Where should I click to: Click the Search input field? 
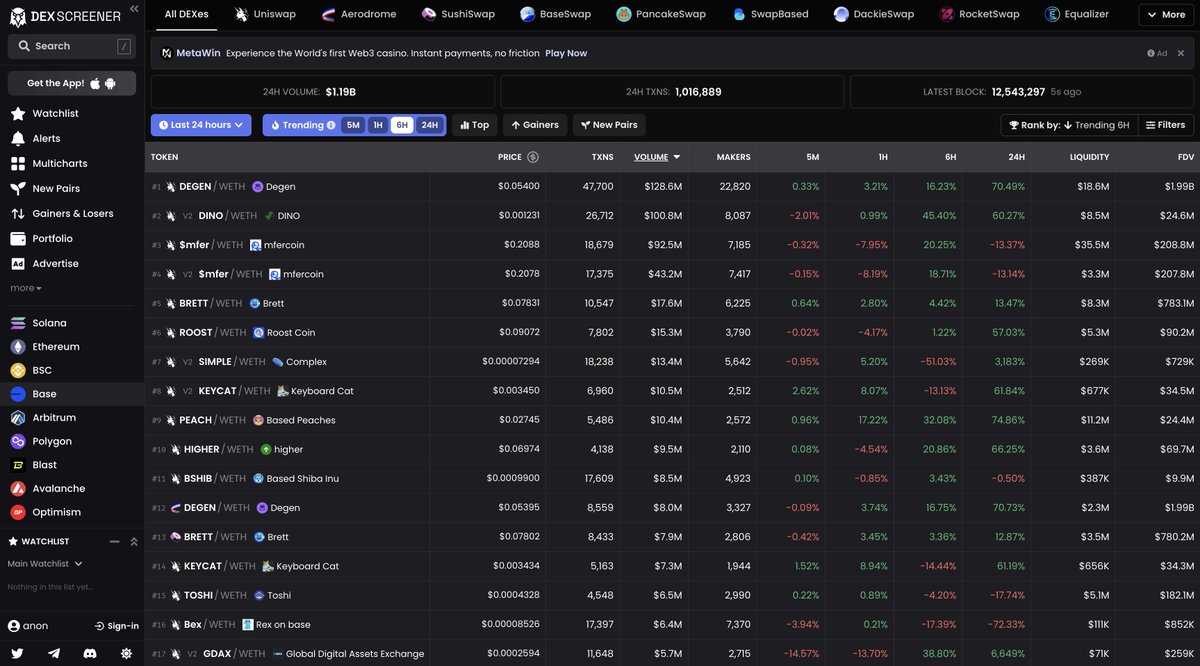(72, 46)
